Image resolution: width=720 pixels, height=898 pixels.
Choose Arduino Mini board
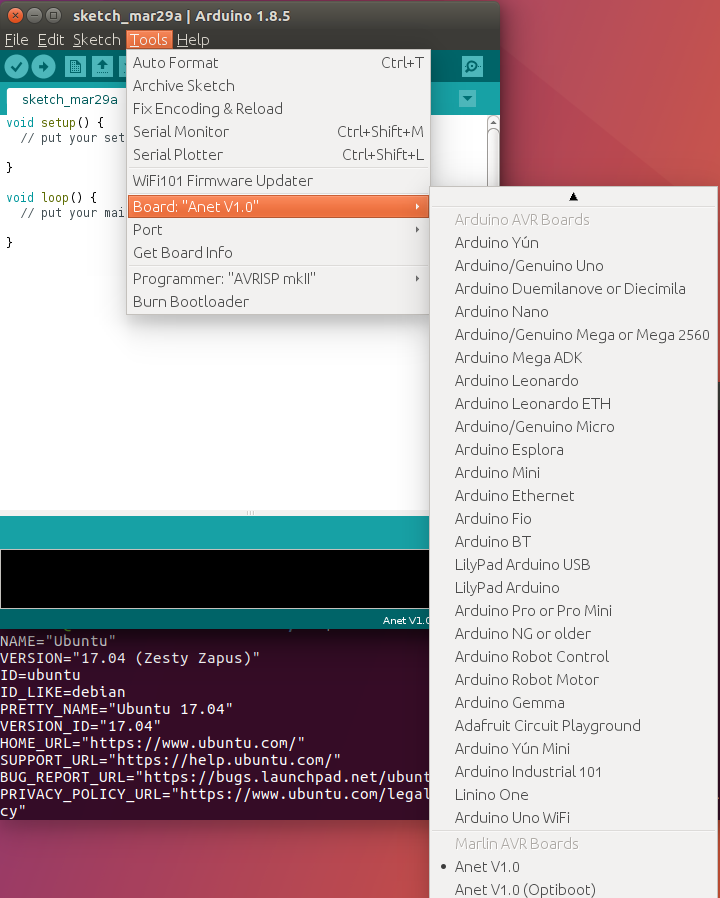coord(574,472)
